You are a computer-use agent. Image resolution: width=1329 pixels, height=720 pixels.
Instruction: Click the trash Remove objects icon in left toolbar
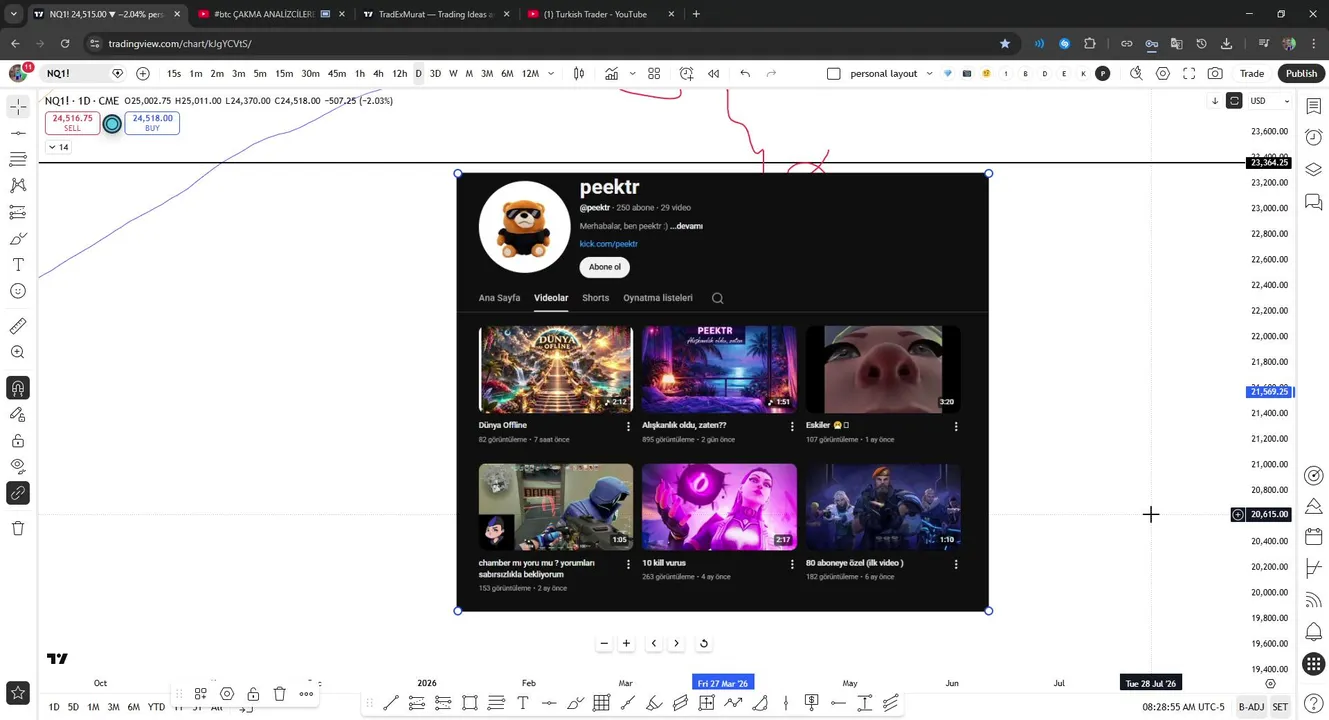(x=18, y=528)
